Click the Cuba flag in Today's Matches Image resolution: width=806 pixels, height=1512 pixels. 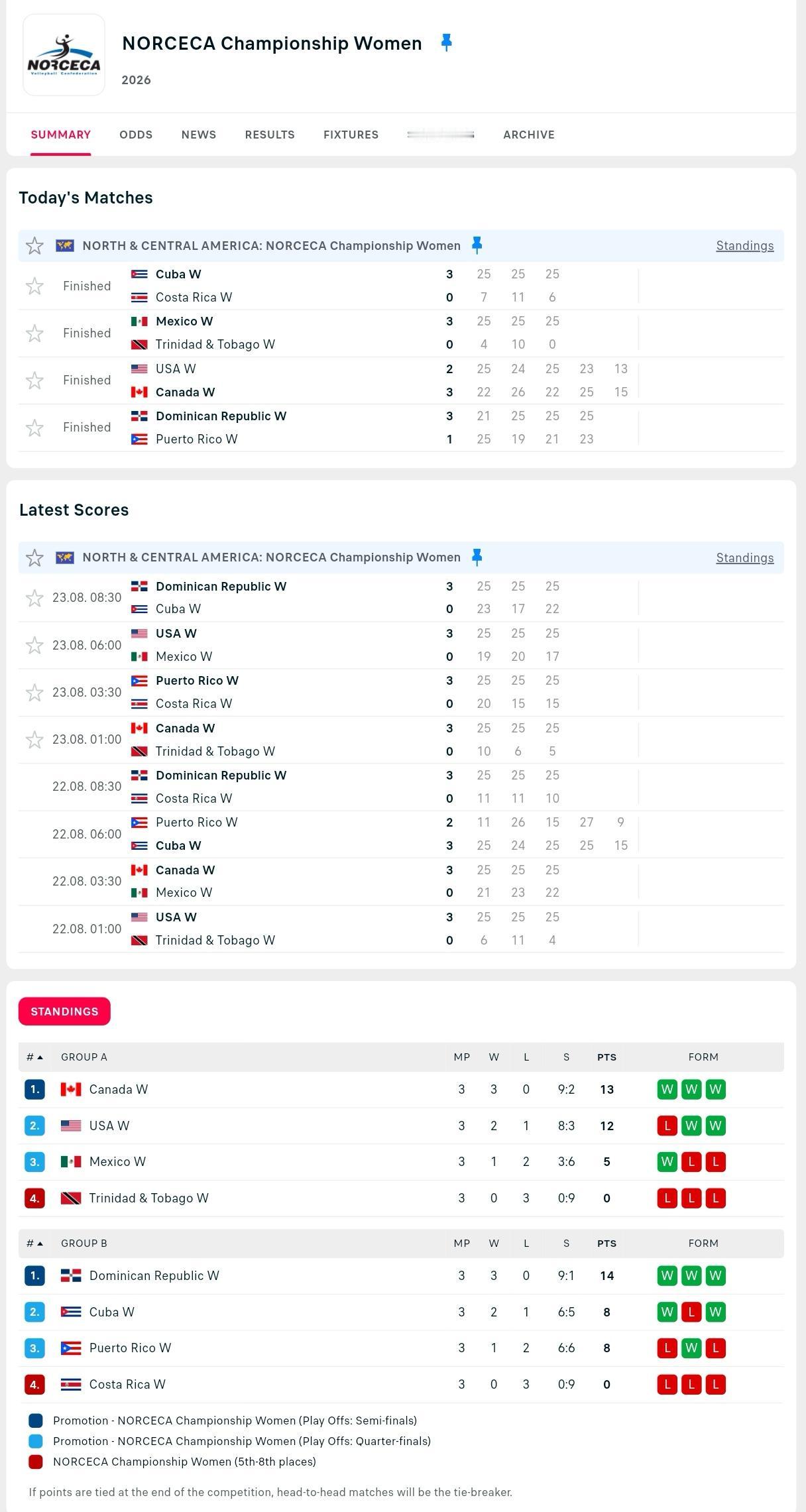coord(139,274)
